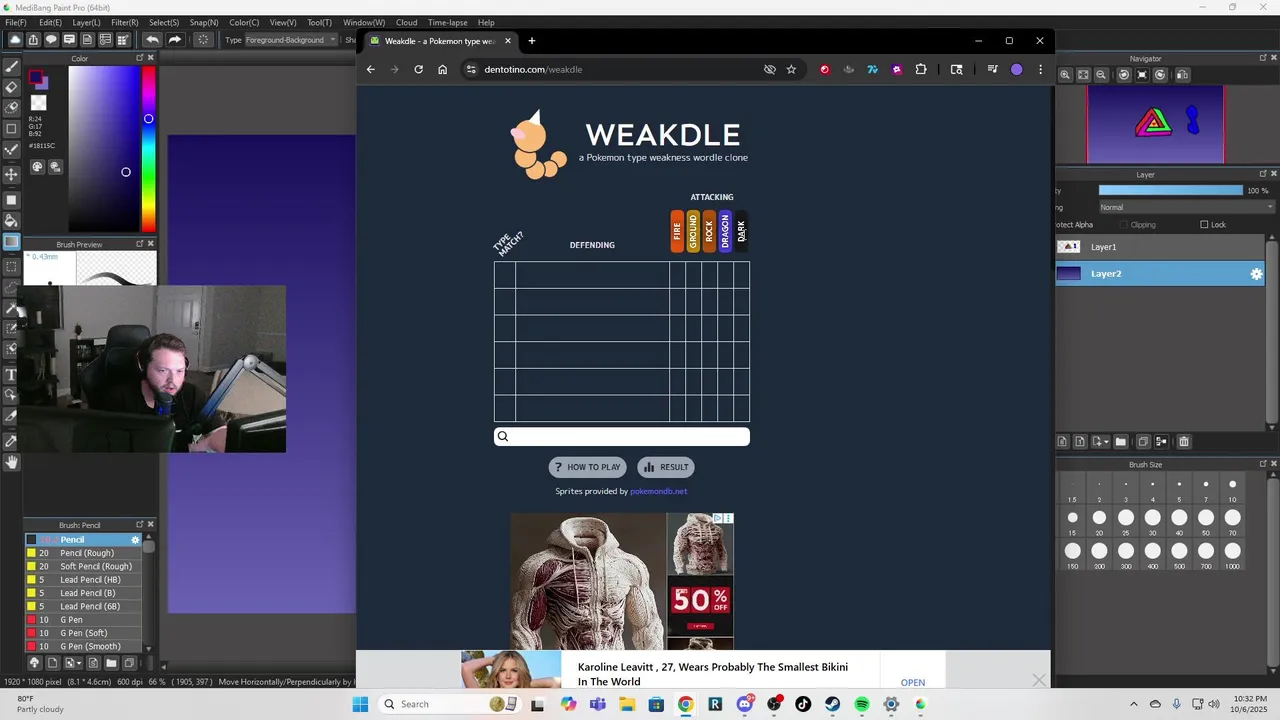This screenshot has height=720, width=1280.
Task: Reload the Weakdle page
Action: pos(418,70)
